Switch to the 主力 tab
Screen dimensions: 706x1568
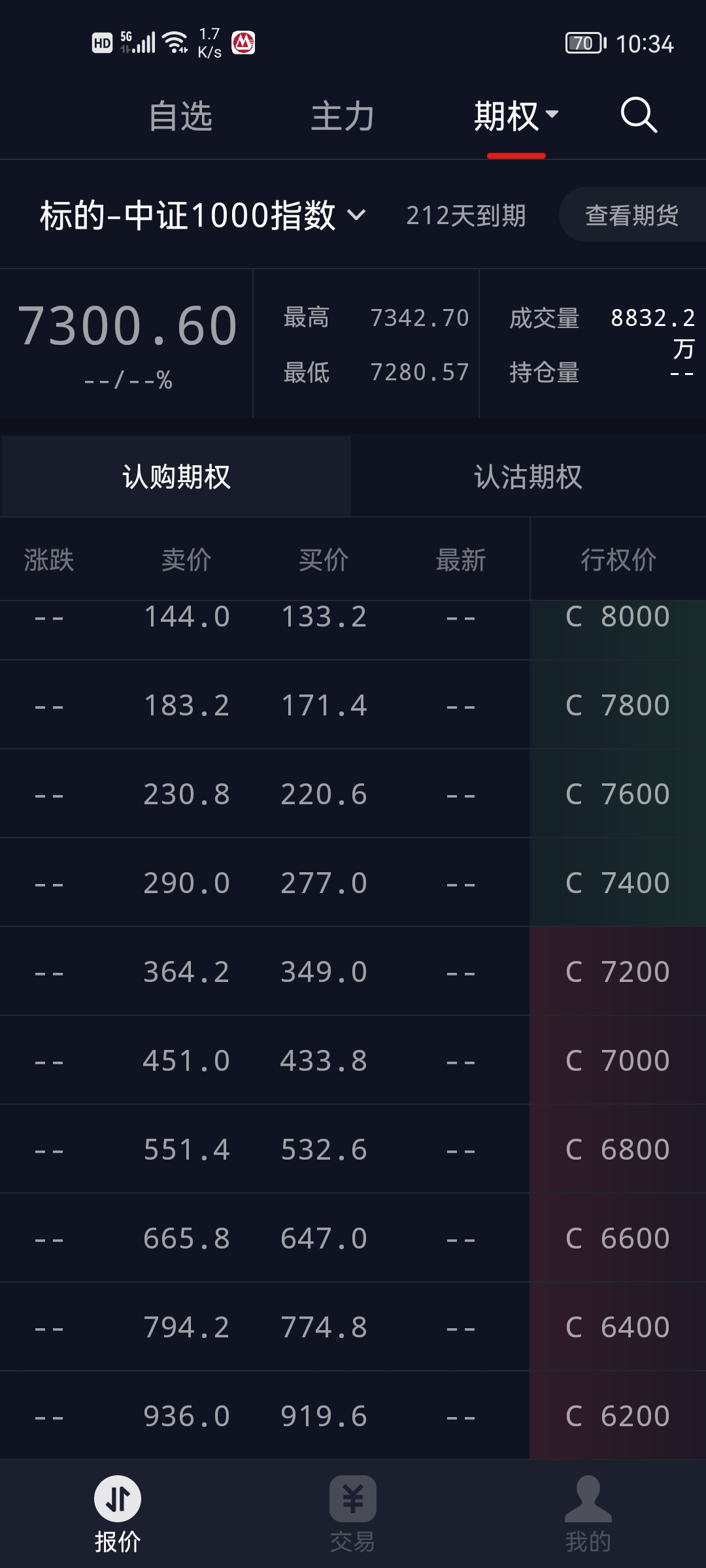coord(343,116)
